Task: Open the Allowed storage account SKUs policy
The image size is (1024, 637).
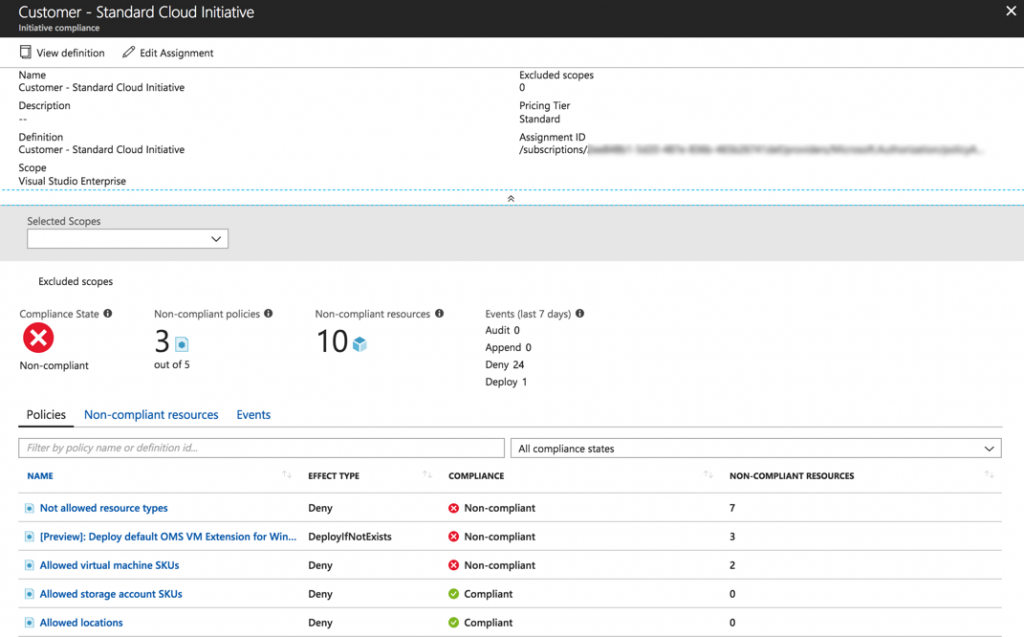Action: pyautogui.click(x=111, y=594)
